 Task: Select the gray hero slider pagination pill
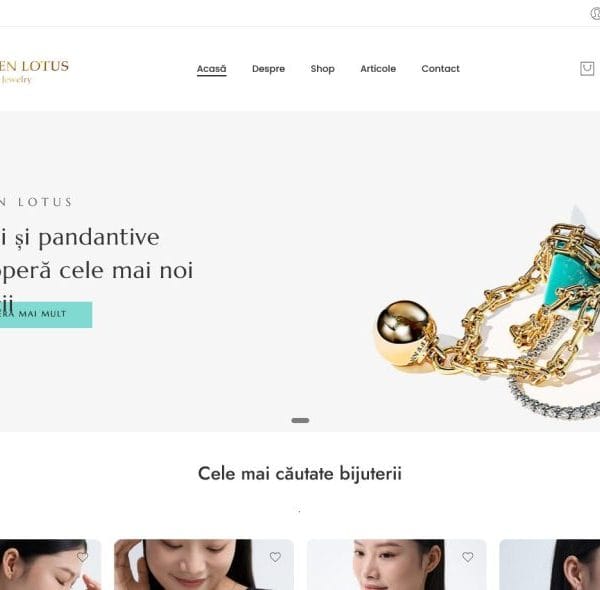[x=300, y=420]
